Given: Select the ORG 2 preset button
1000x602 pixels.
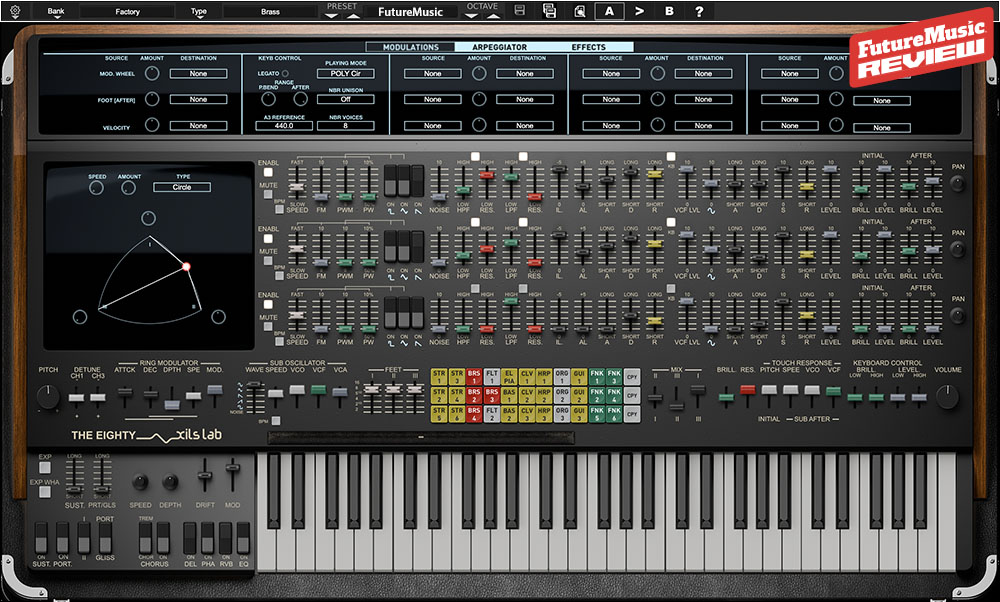Looking at the screenshot, I should [x=561, y=395].
